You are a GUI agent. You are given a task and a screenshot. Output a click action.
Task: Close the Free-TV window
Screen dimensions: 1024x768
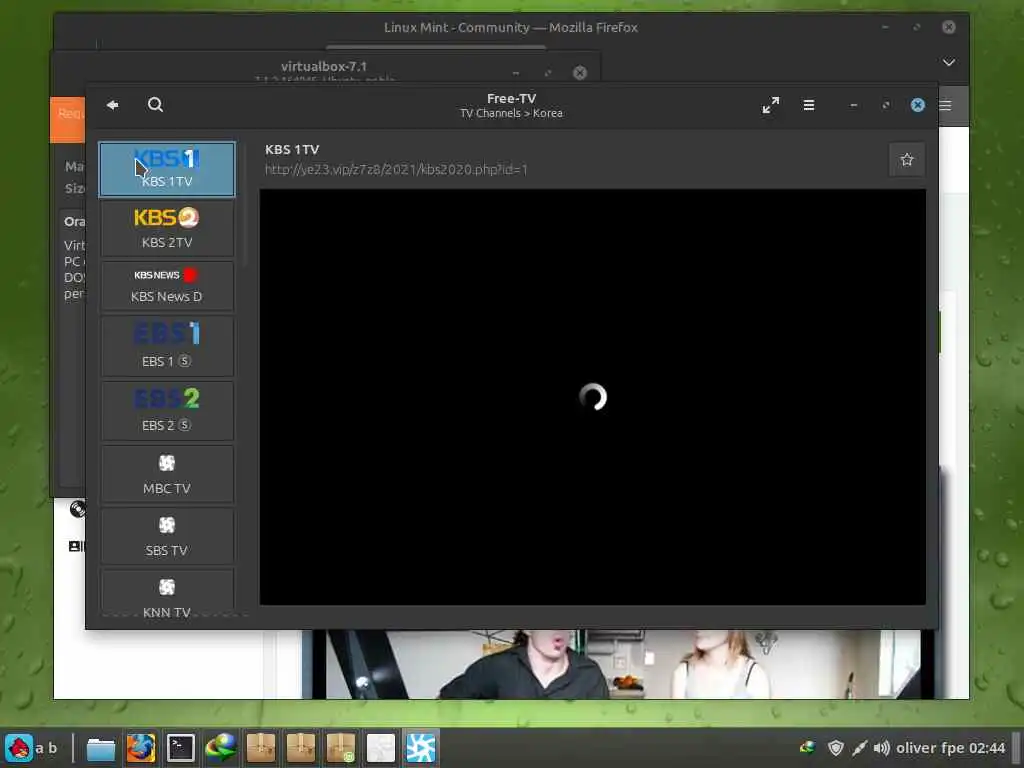(x=918, y=105)
